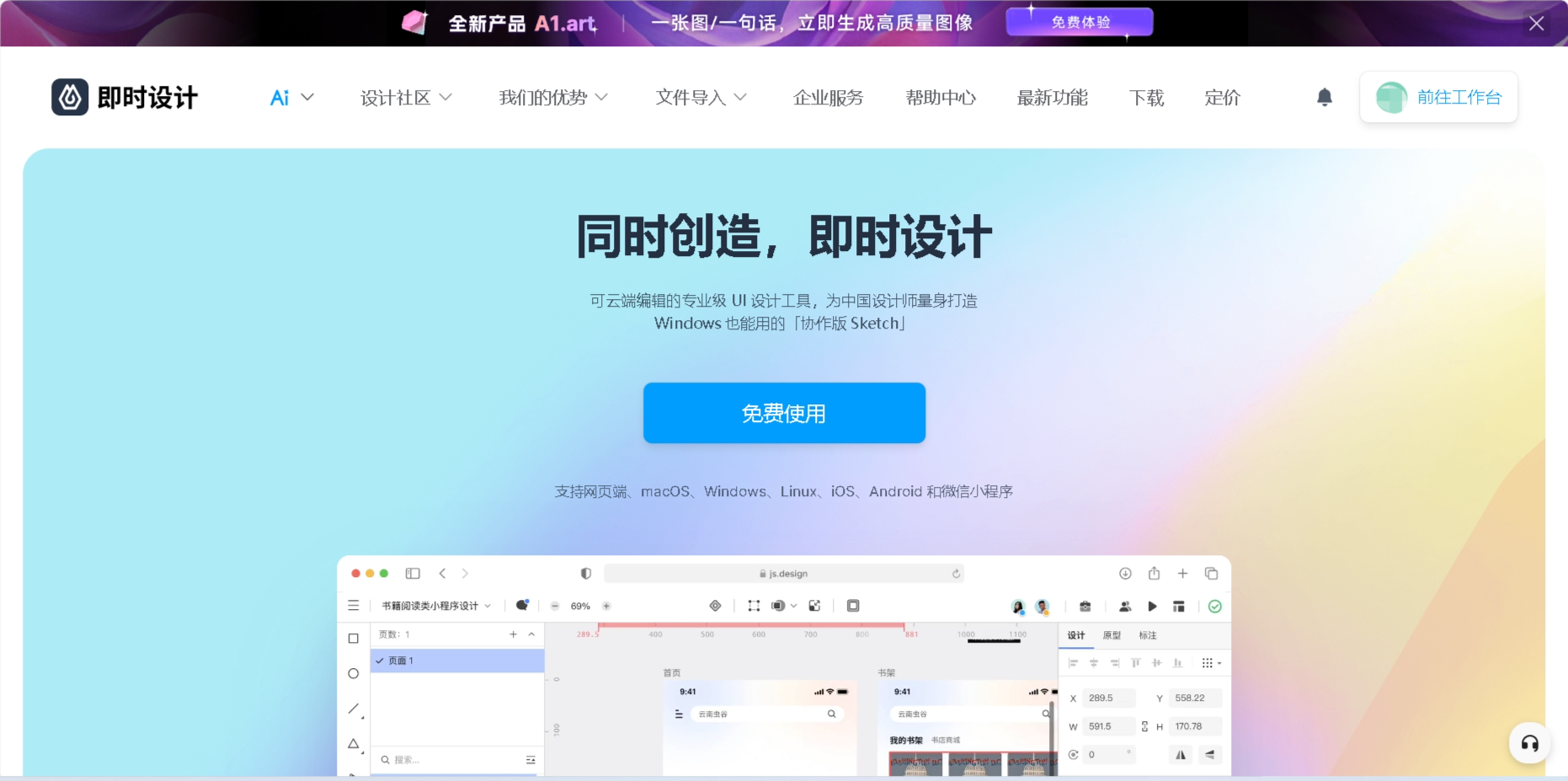Select the line tool in preview sidebar
This screenshot has width=1568, height=781.
(x=355, y=709)
